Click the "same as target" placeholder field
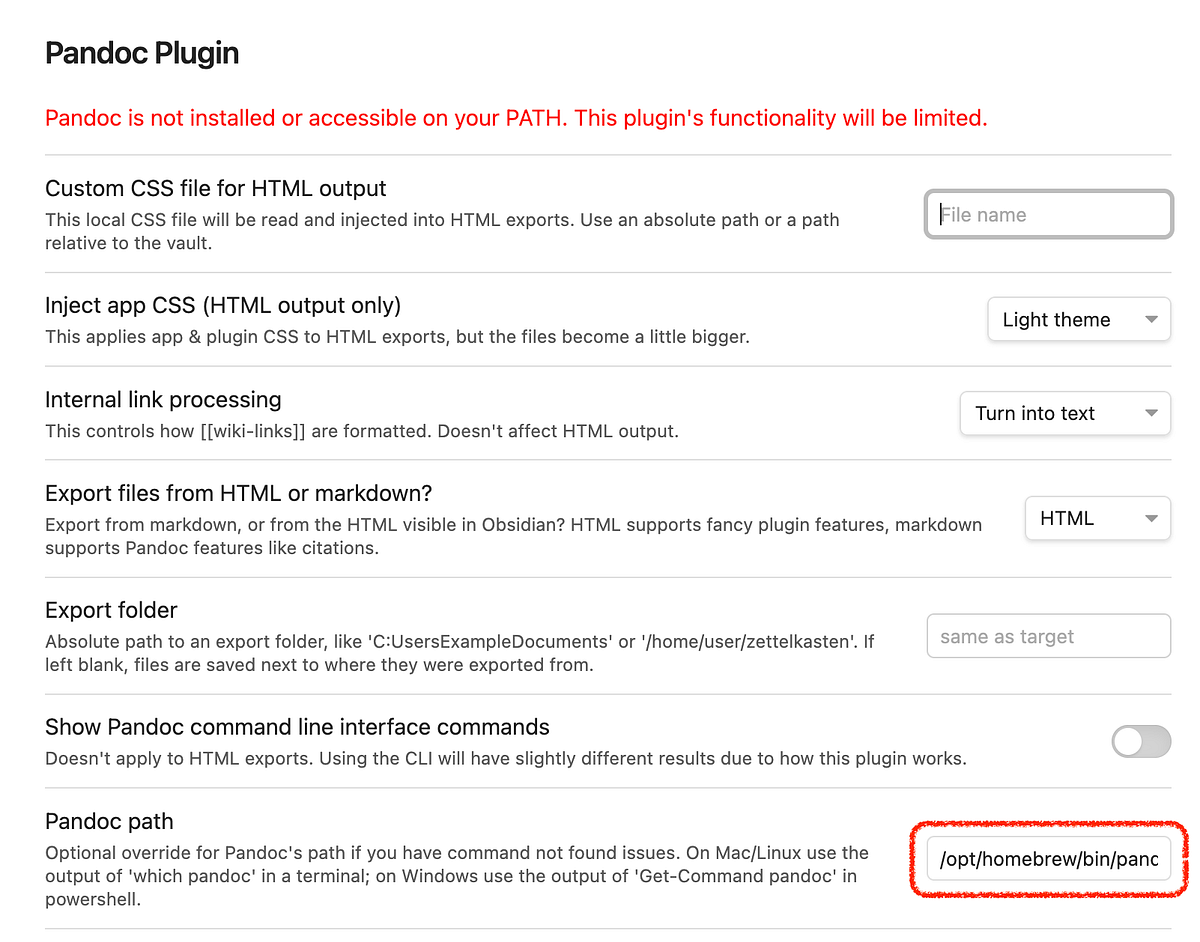 (x=1048, y=636)
